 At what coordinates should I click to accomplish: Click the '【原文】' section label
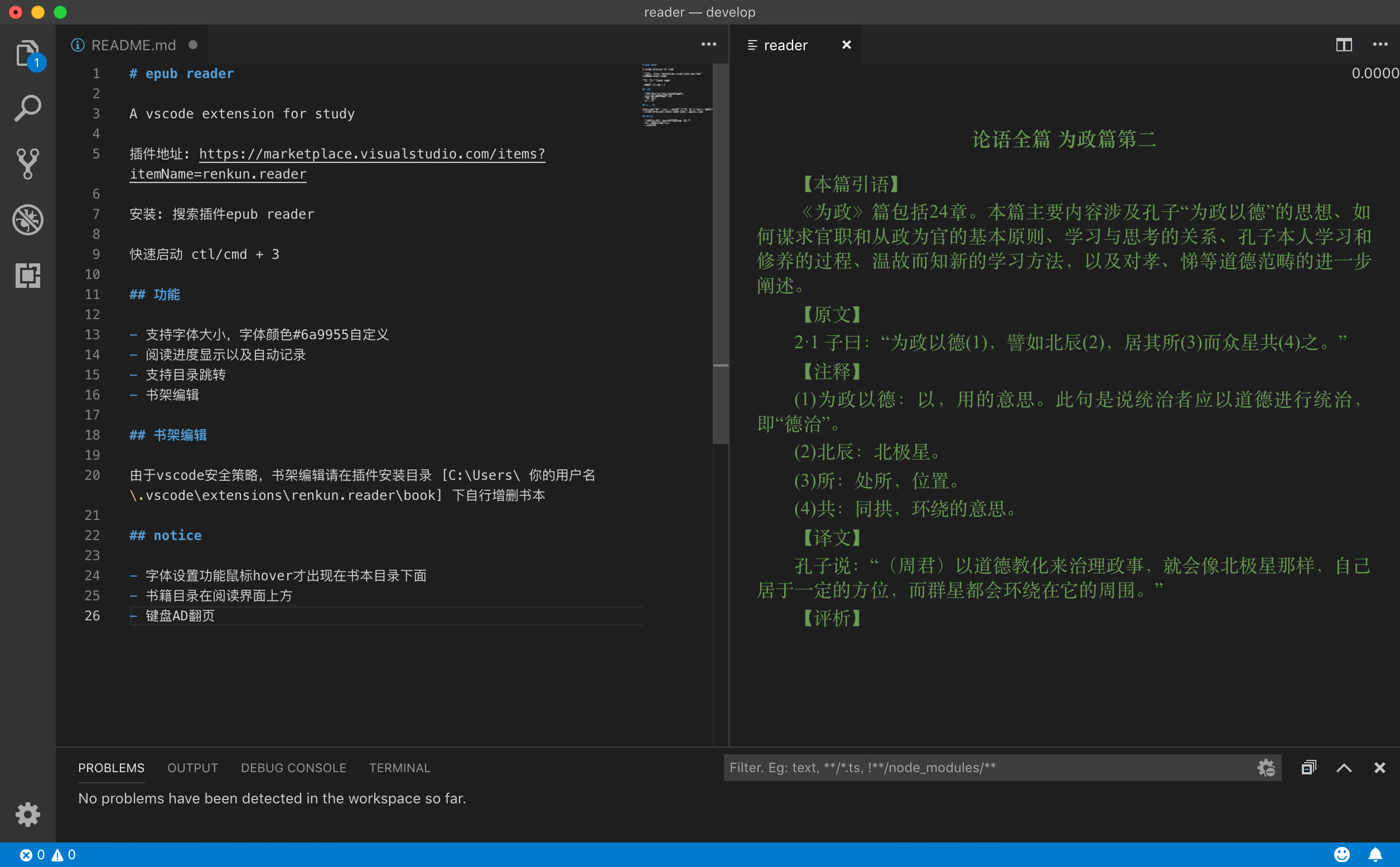click(x=832, y=314)
